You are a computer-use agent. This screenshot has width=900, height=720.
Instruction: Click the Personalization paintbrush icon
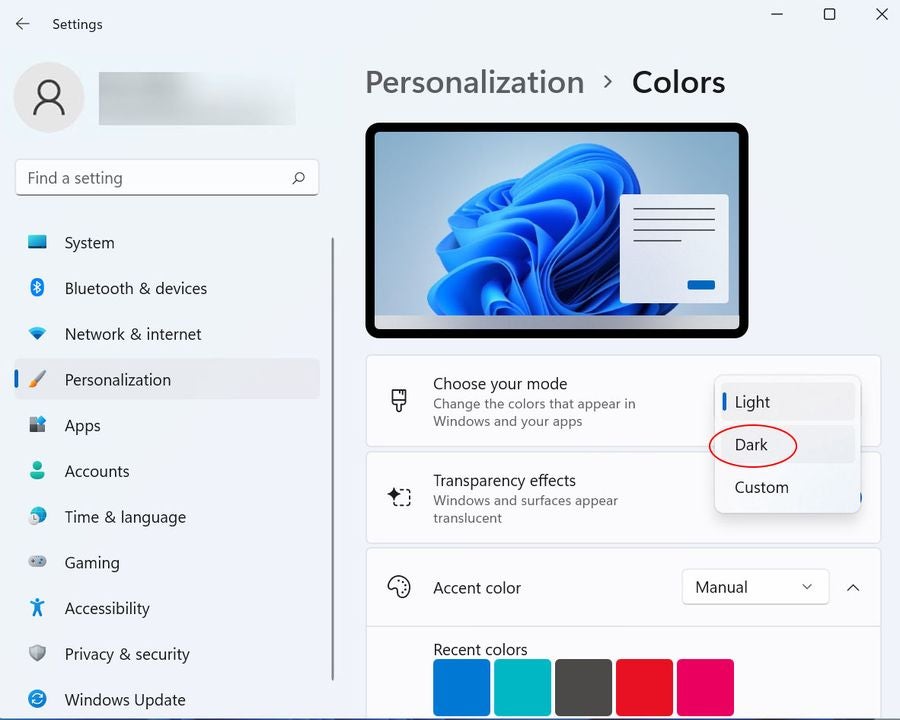pyautogui.click(x=37, y=379)
